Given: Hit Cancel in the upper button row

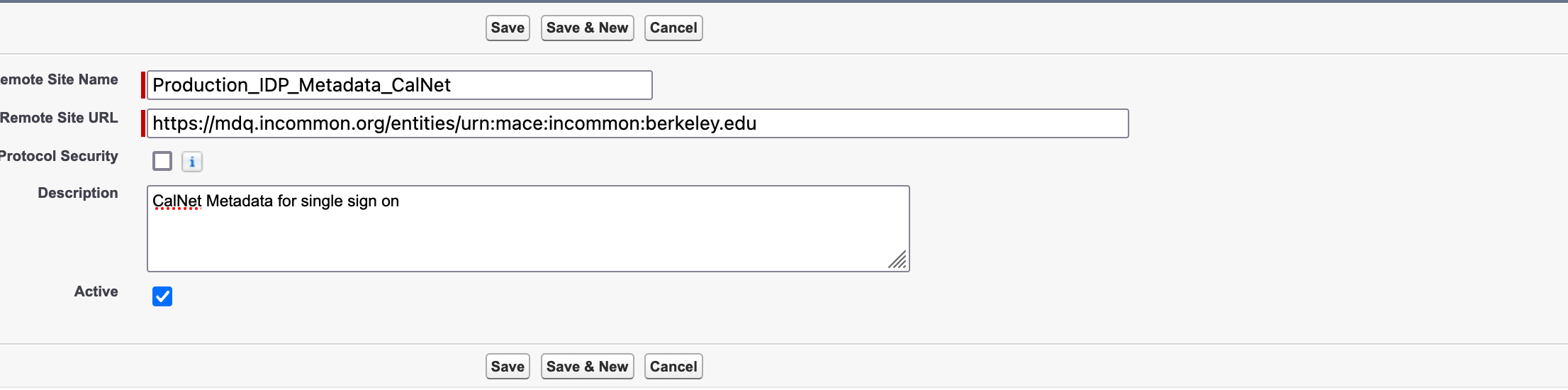Looking at the screenshot, I should 673,28.
